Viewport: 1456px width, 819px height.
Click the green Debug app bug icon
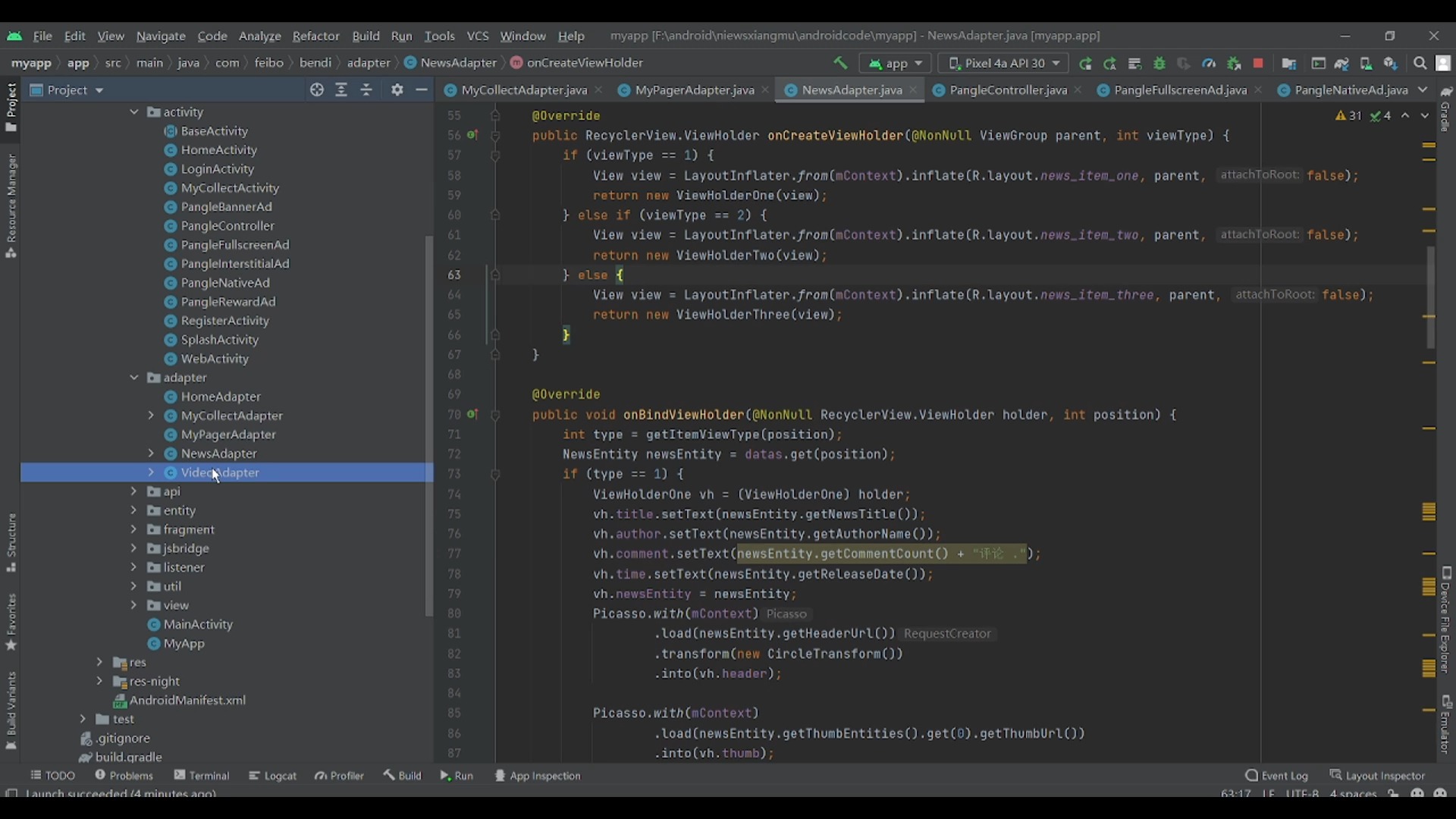pos(1159,64)
